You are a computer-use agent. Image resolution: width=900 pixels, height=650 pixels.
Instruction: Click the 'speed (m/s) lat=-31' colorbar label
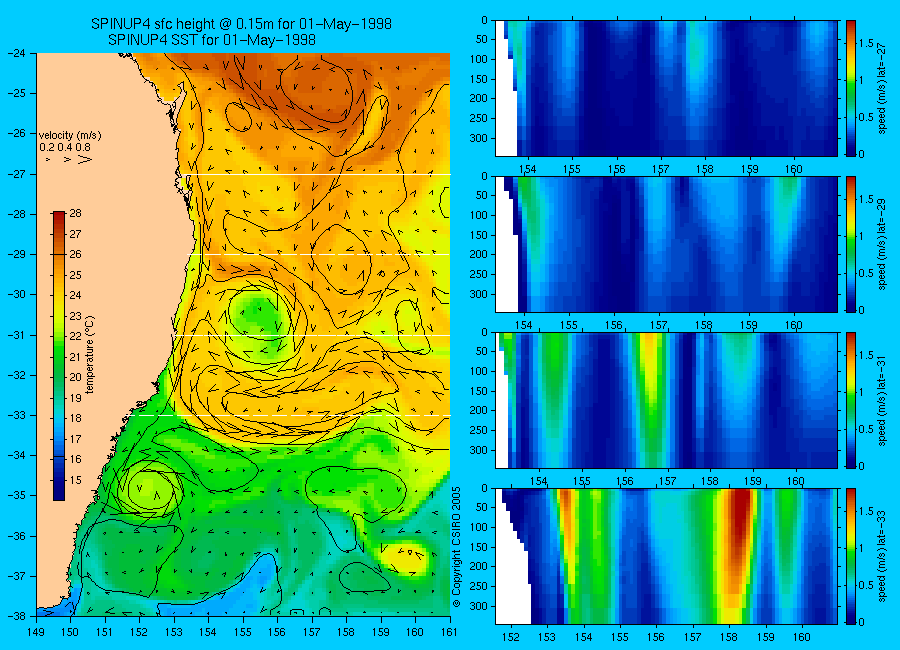coord(882,400)
